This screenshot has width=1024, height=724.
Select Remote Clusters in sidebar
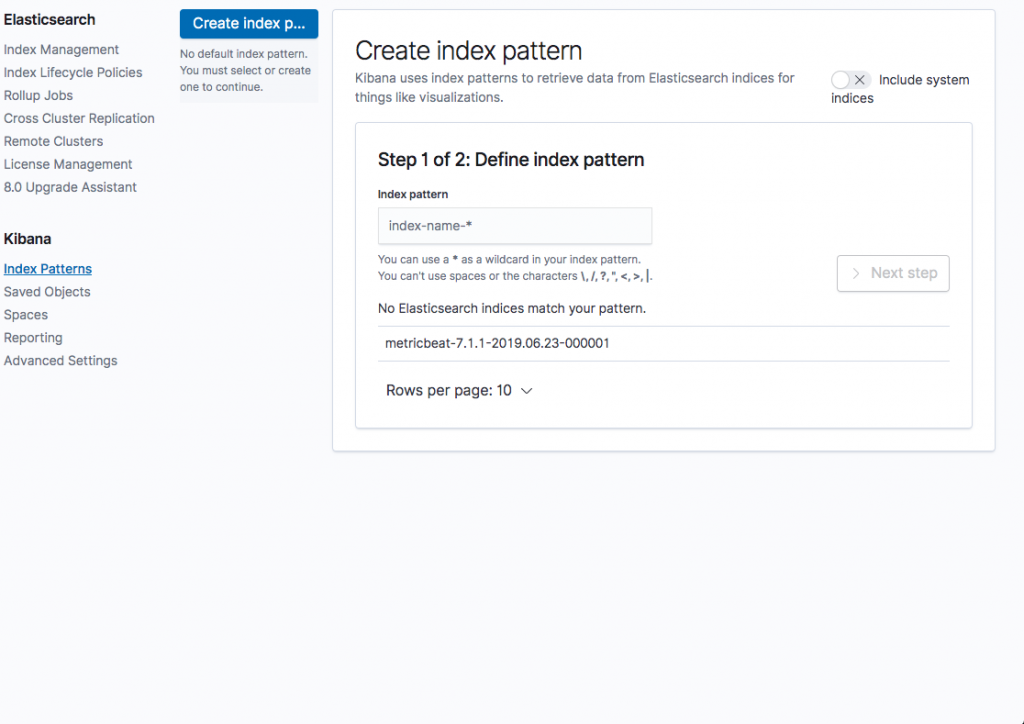tap(54, 141)
